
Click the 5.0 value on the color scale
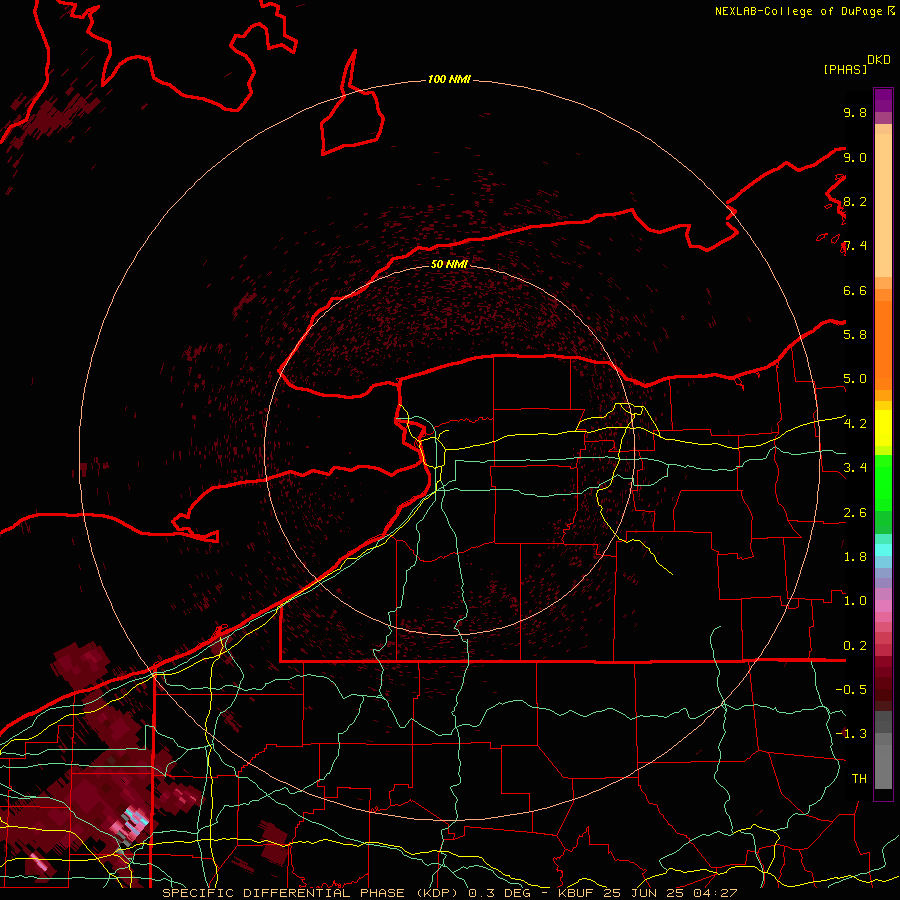[855, 379]
